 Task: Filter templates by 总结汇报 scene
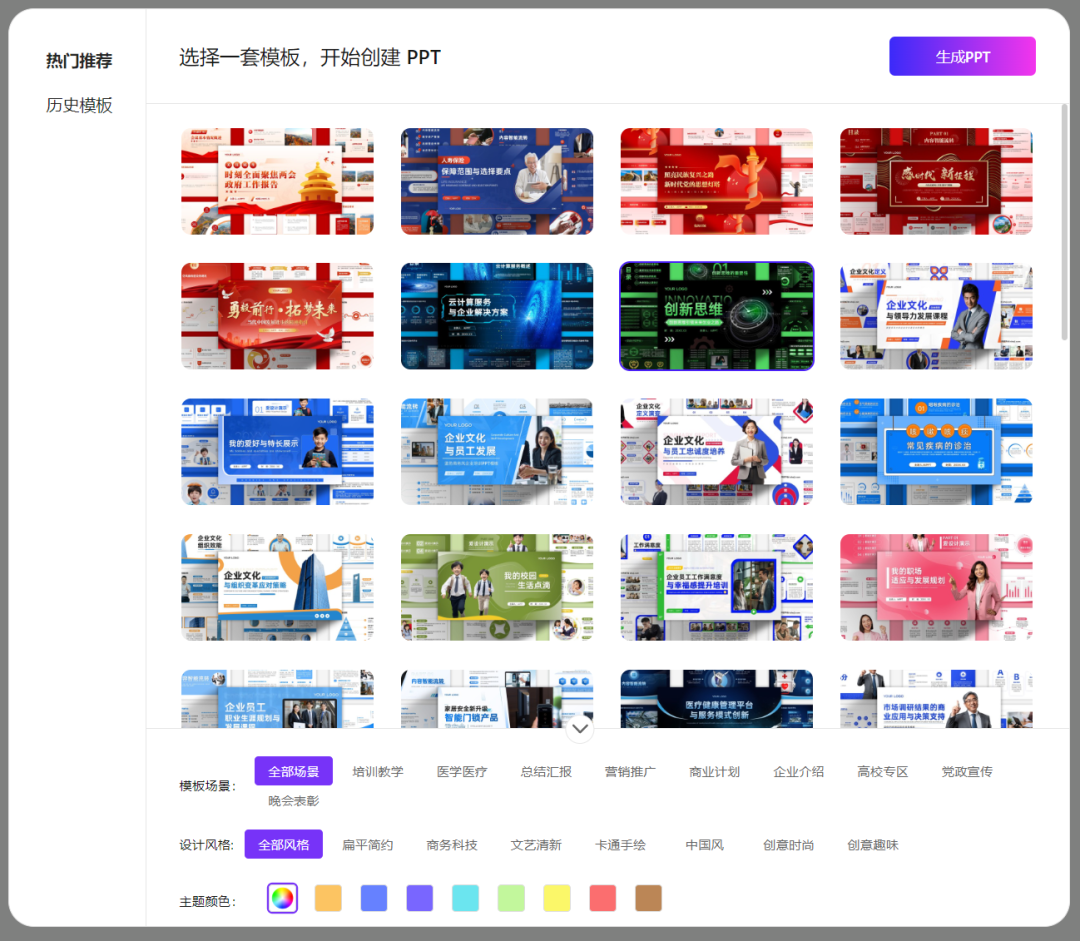coord(546,772)
